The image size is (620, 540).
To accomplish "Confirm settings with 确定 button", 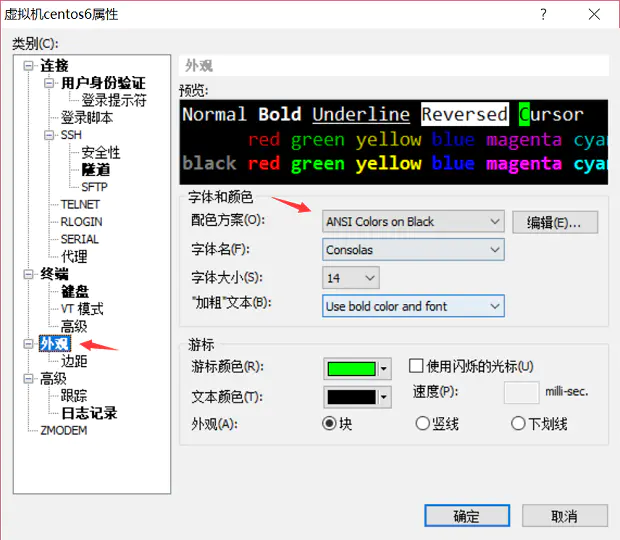I will pyautogui.click(x=467, y=515).
